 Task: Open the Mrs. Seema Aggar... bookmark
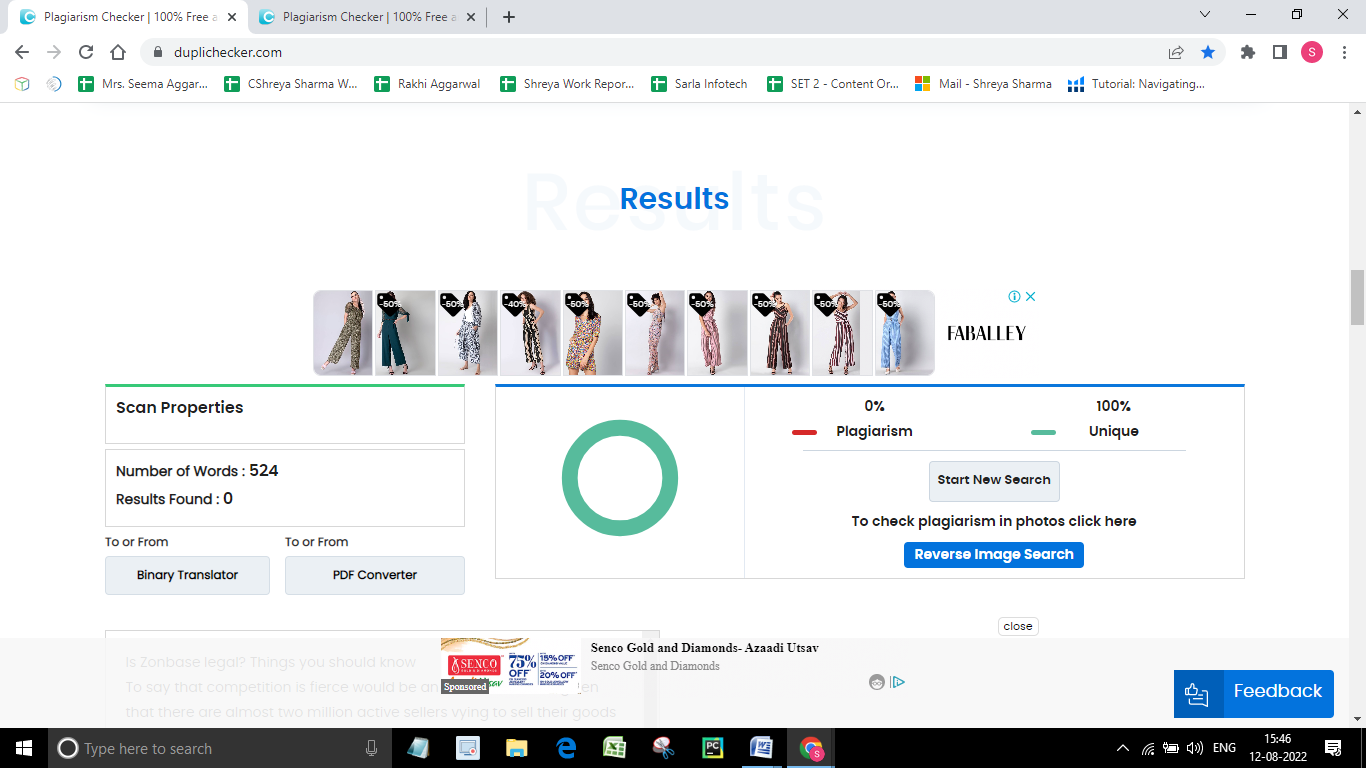click(144, 84)
